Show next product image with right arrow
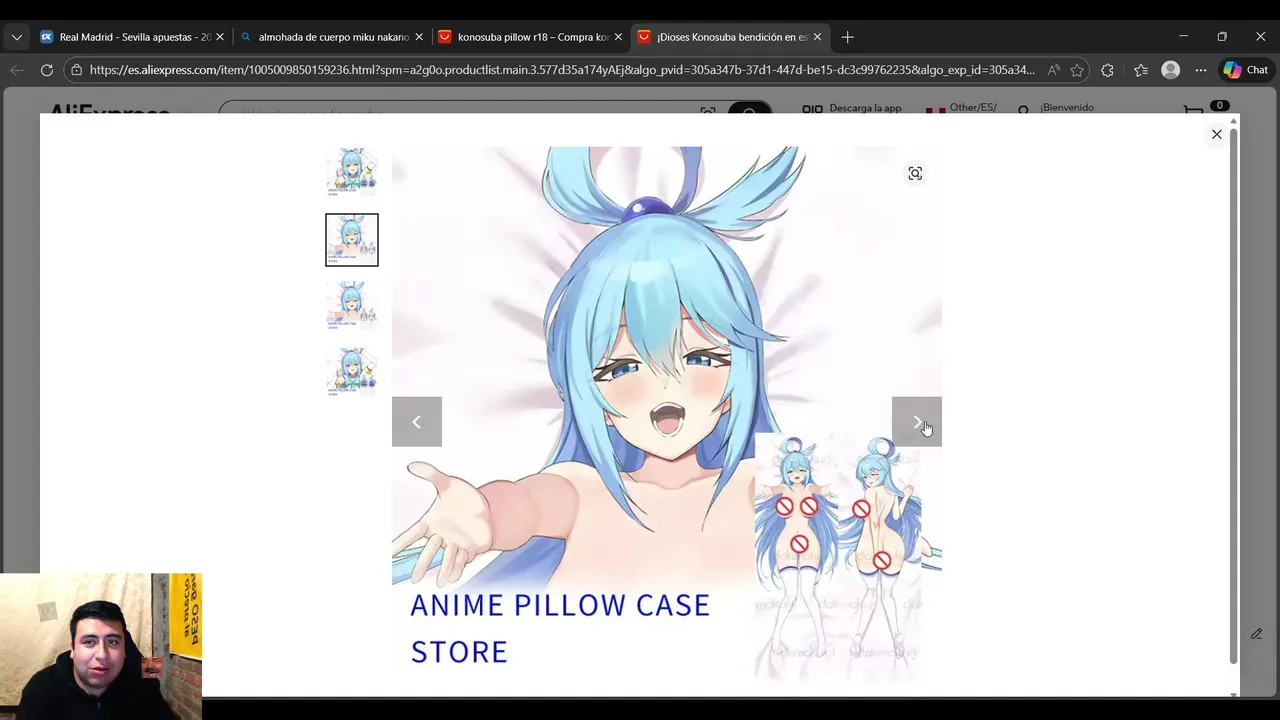1280x720 pixels. tap(916, 421)
